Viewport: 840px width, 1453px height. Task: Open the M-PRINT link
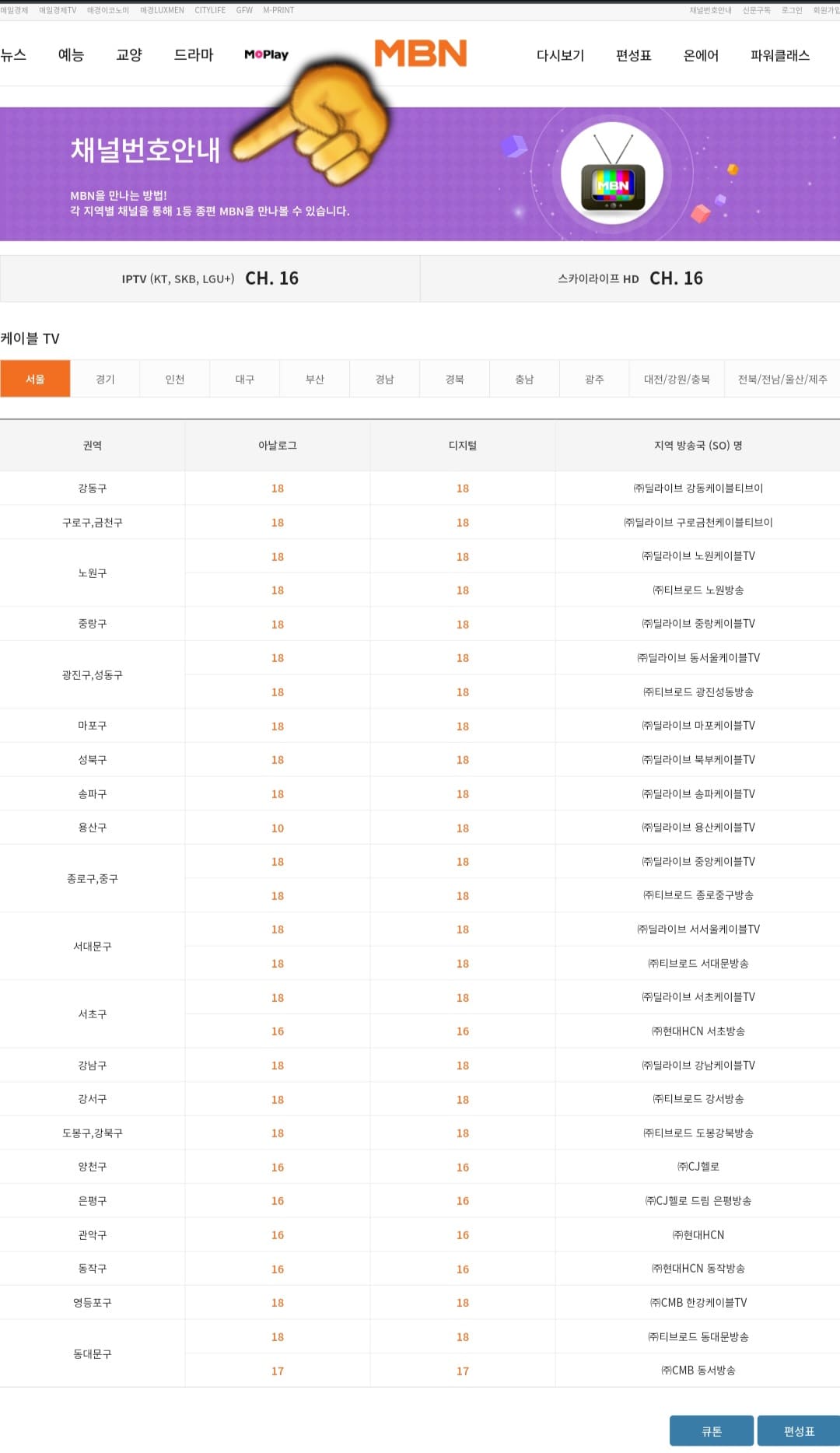click(x=278, y=10)
